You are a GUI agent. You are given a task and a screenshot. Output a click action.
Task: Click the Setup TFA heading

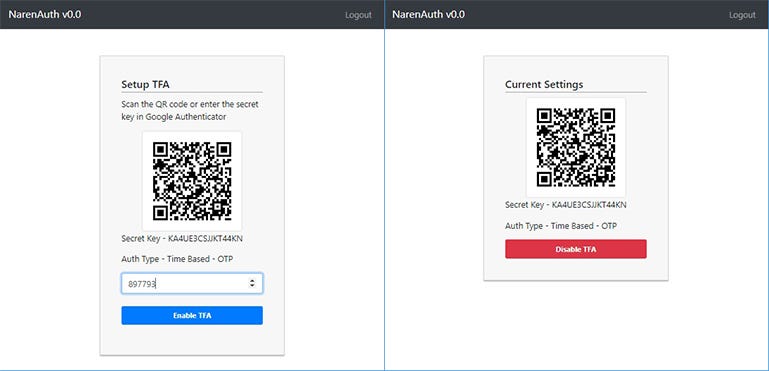click(145, 84)
